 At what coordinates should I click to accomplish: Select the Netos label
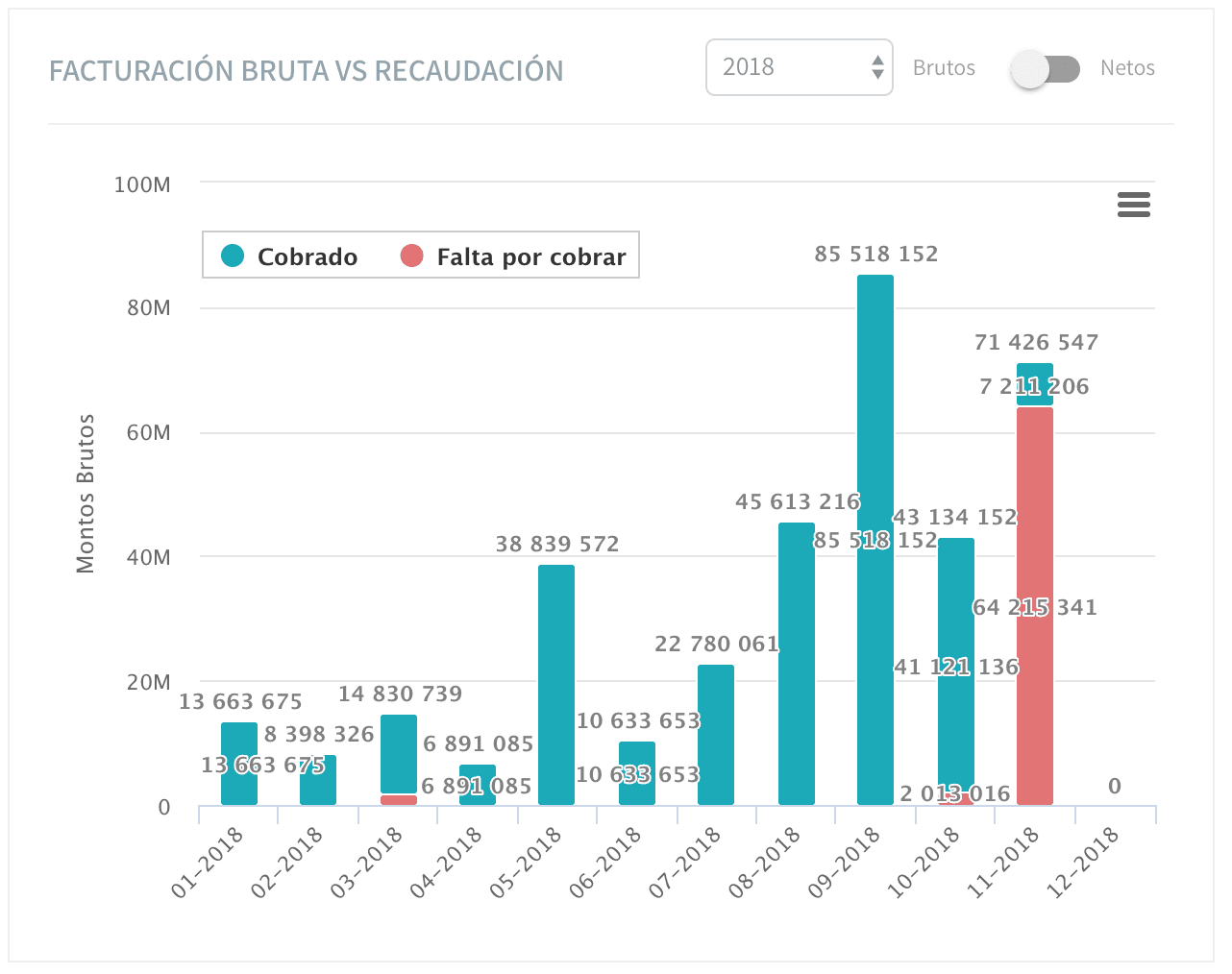click(x=1127, y=68)
